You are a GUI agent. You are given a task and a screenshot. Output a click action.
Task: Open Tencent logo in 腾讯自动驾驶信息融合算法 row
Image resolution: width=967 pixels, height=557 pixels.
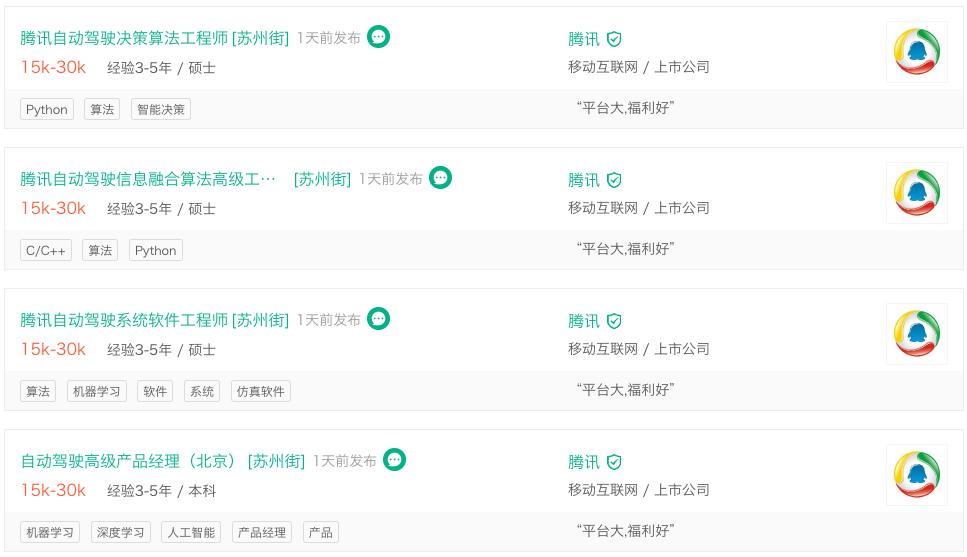coord(916,193)
